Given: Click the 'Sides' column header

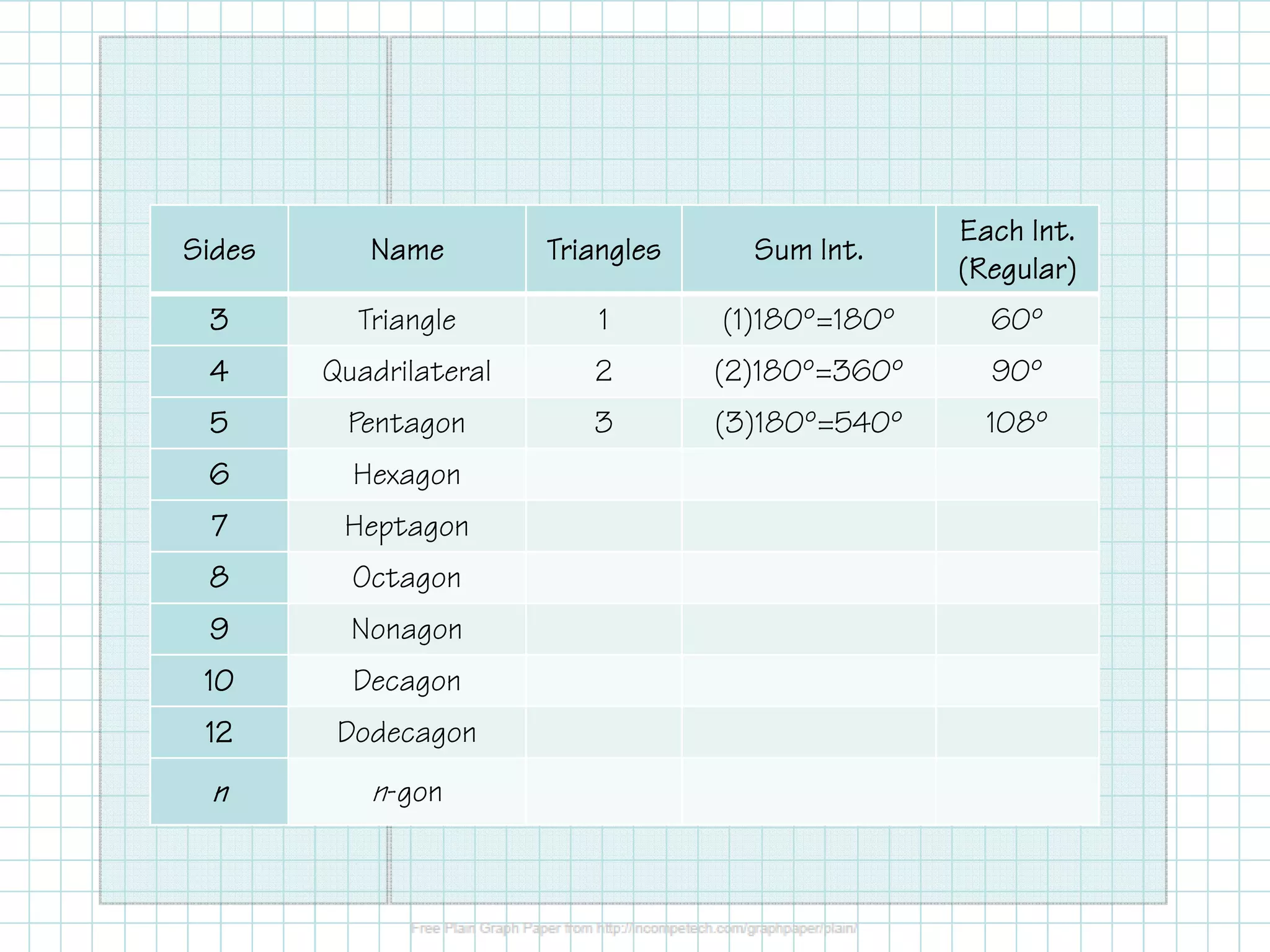Looking at the screenshot, I should (x=220, y=249).
